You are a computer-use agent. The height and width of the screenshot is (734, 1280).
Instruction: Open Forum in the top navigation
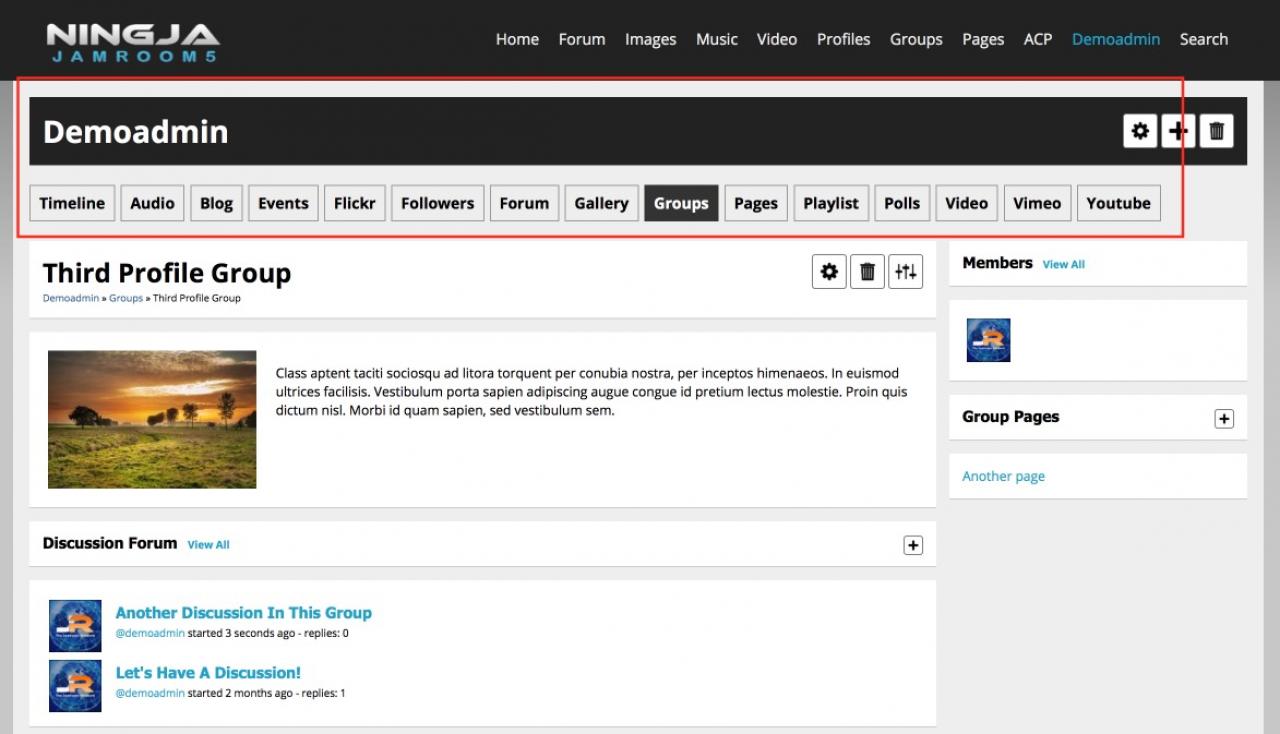[581, 40]
